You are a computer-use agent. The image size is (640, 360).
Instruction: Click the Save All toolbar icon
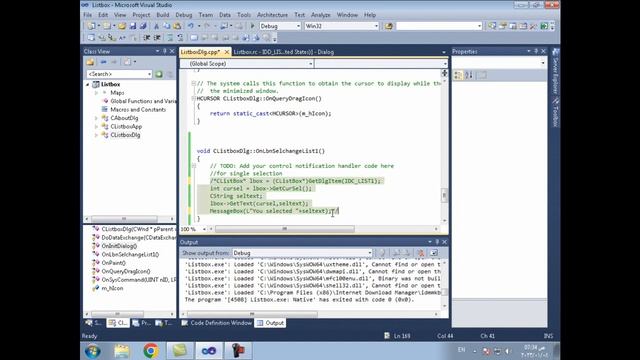tap(143, 26)
